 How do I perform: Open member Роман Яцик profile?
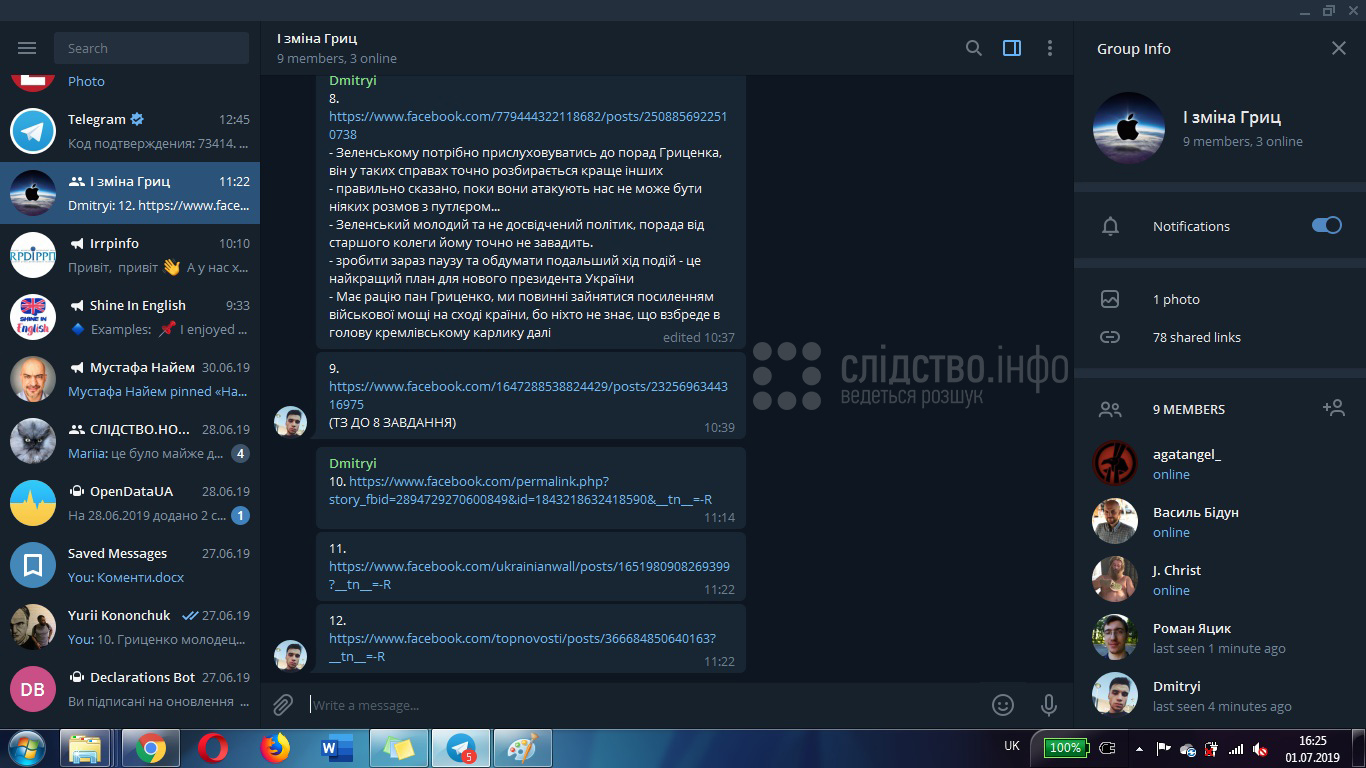pyautogui.click(x=1220, y=637)
